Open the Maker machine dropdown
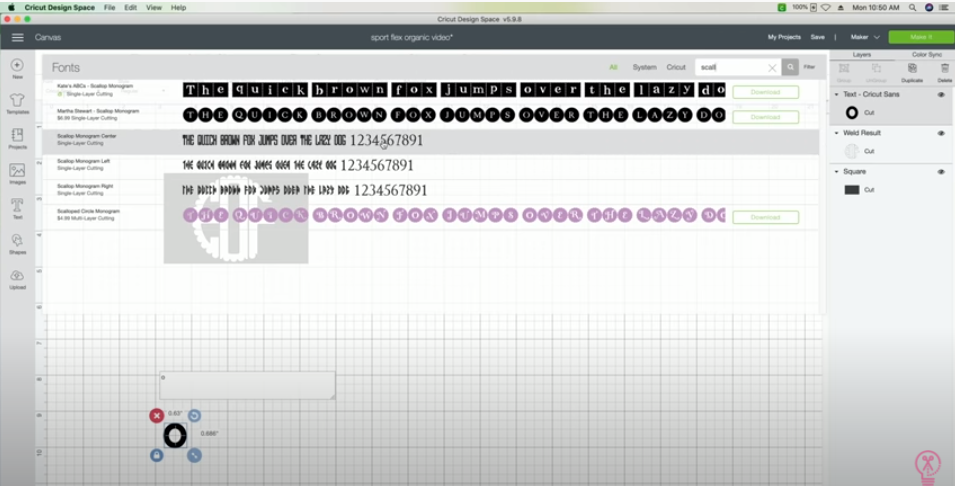The width and height of the screenshot is (955, 486). [865, 37]
